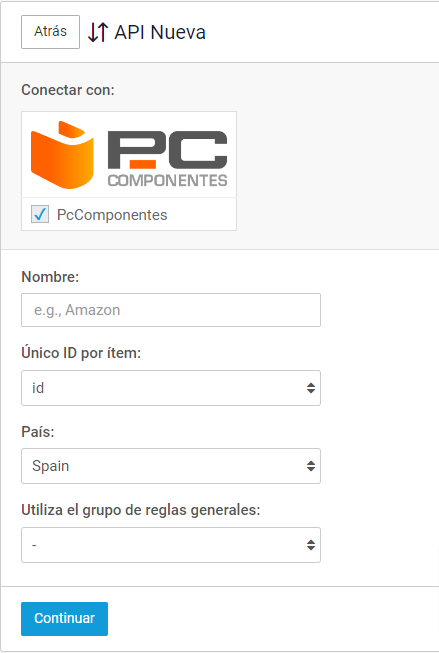
Task: Click the API Nueva heading text
Action: tap(160, 32)
